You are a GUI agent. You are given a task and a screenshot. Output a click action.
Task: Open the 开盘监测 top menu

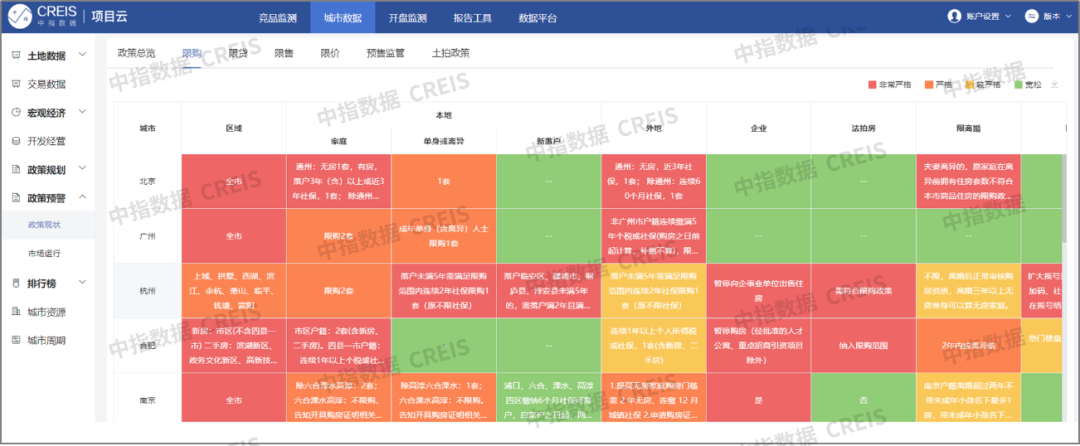pos(408,18)
